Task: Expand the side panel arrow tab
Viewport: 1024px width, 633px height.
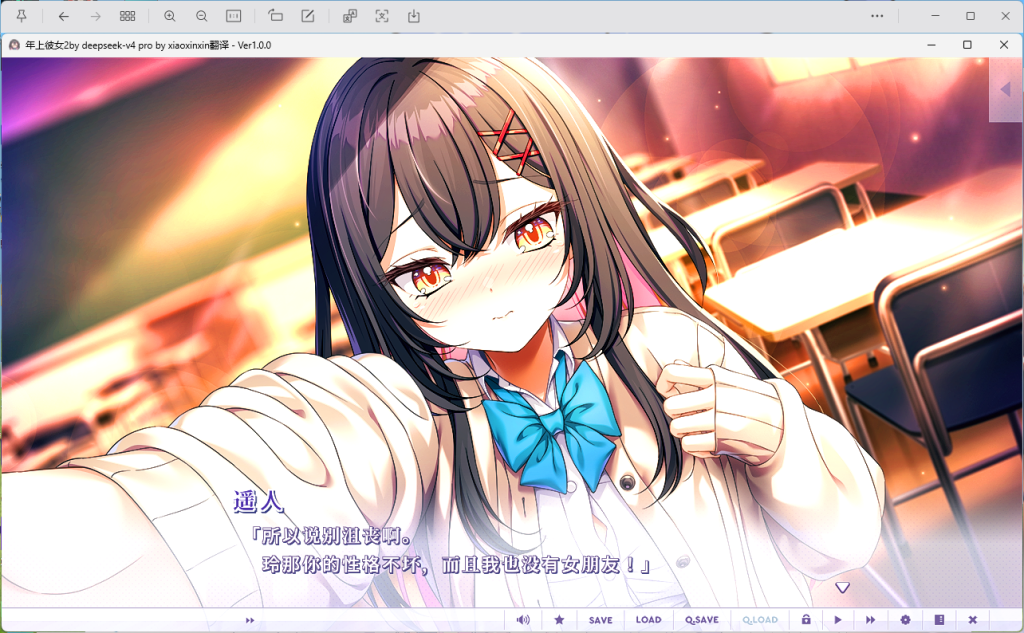Action: [1006, 89]
